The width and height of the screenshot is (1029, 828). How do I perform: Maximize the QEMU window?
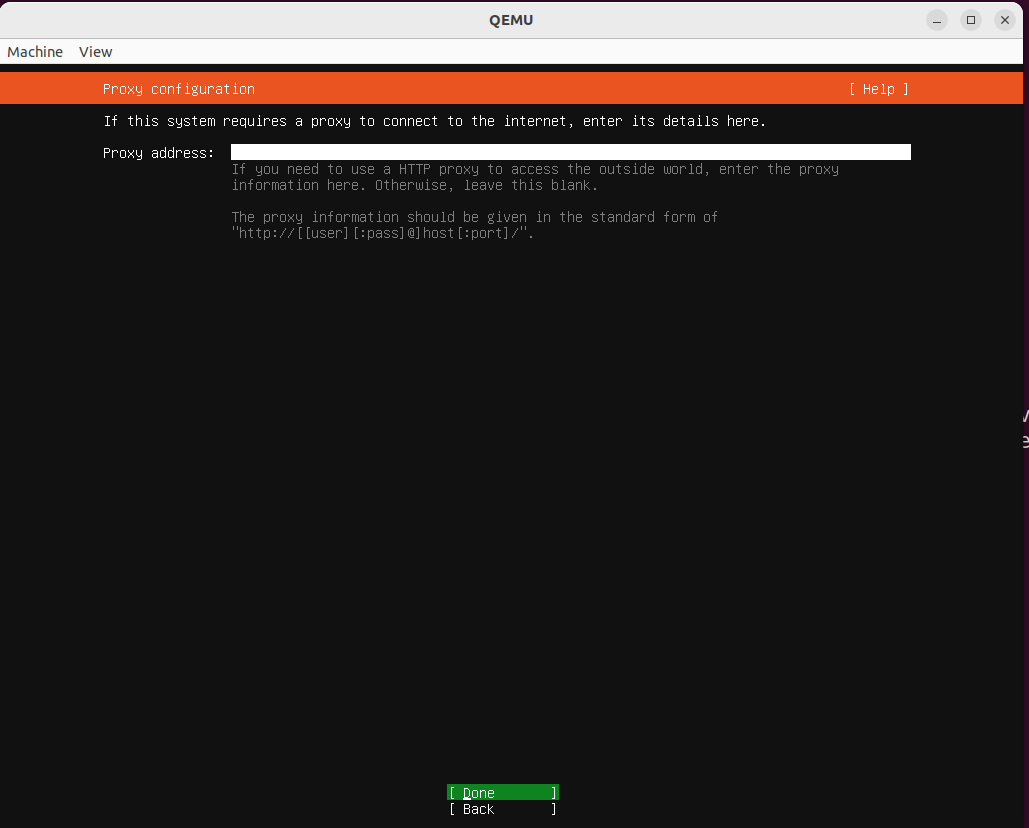tap(970, 19)
